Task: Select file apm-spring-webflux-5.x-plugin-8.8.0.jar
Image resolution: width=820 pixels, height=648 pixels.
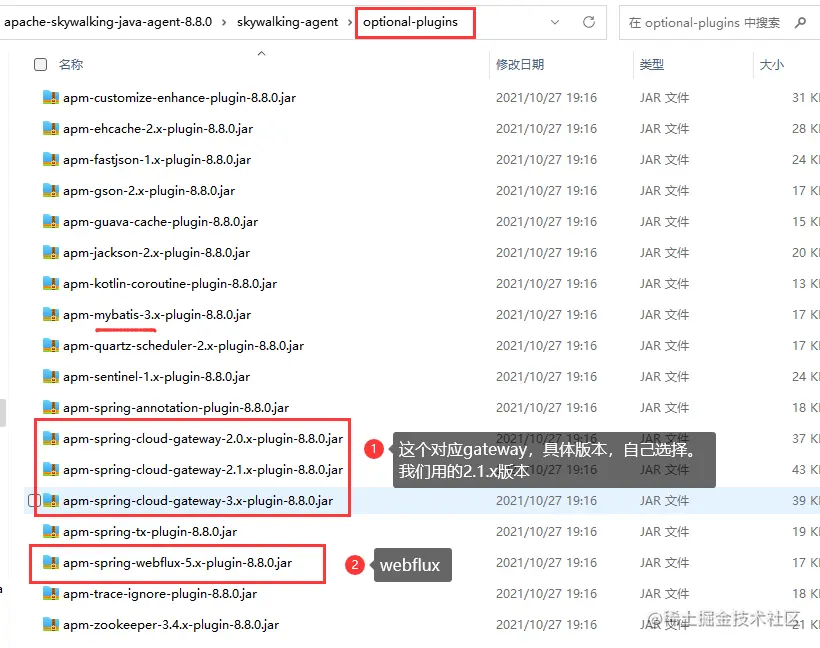Action: pos(177,563)
